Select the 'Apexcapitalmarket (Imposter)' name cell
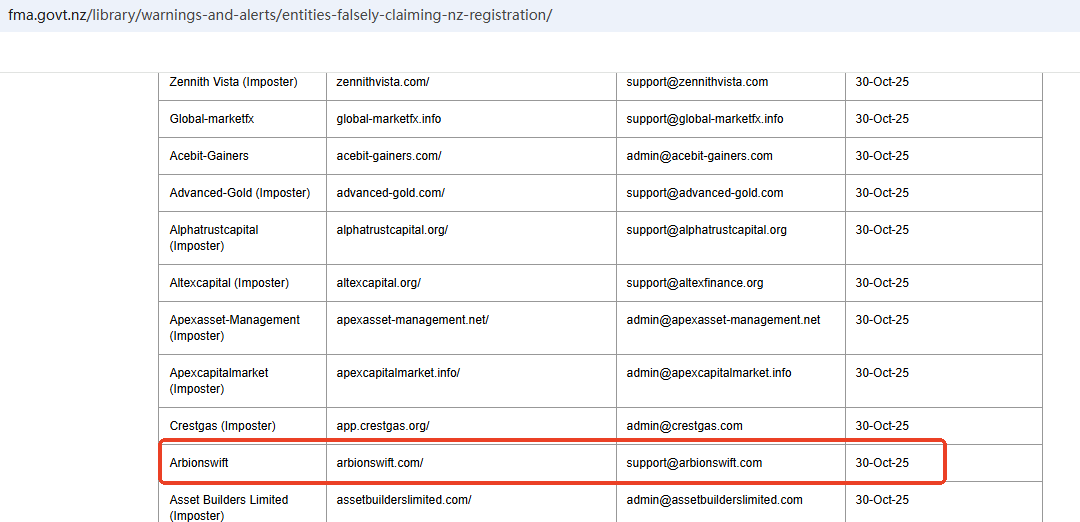Viewport: 1080px width, 522px height. [x=242, y=381]
